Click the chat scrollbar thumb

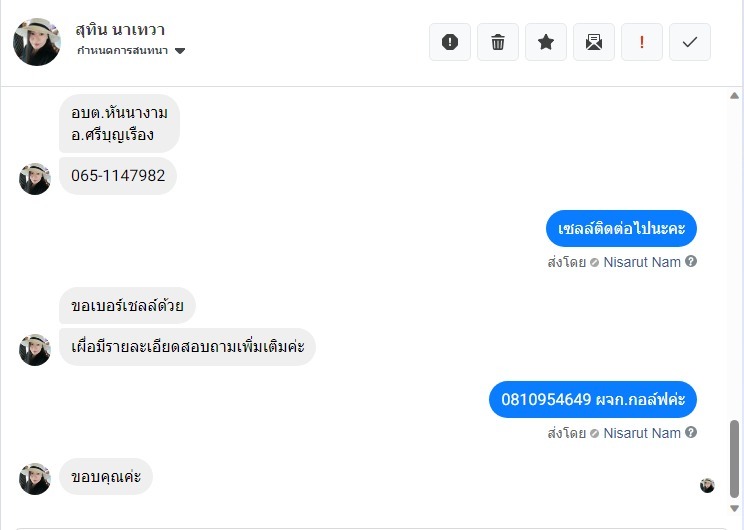point(734,459)
